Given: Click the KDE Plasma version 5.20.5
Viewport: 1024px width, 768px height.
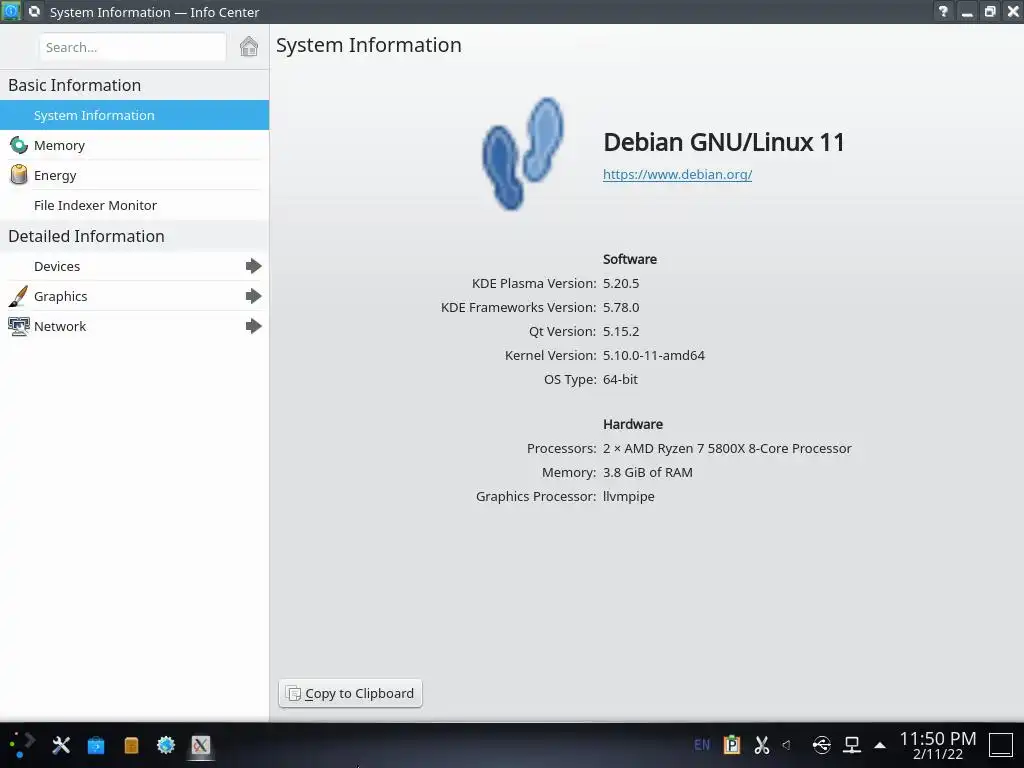Looking at the screenshot, I should click(x=621, y=283).
